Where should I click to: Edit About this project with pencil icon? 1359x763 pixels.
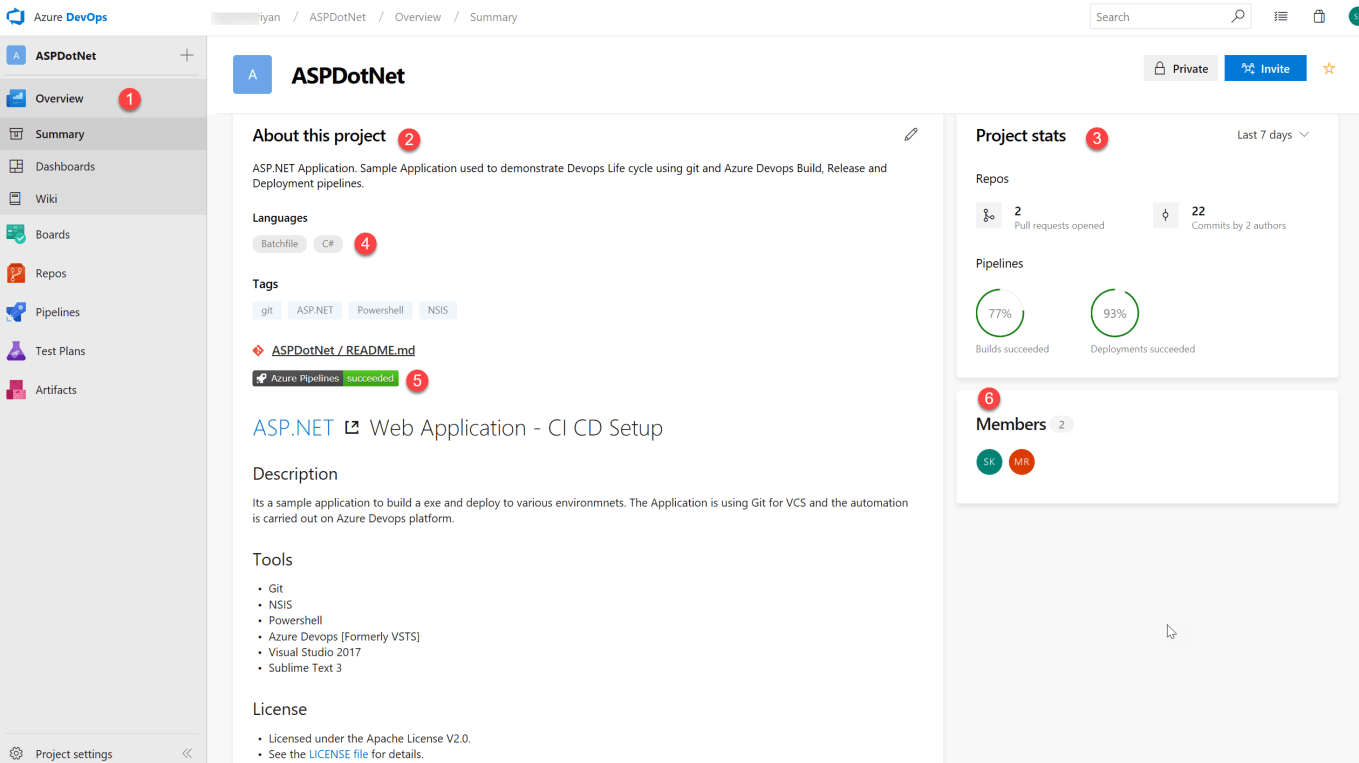tap(910, 134)
